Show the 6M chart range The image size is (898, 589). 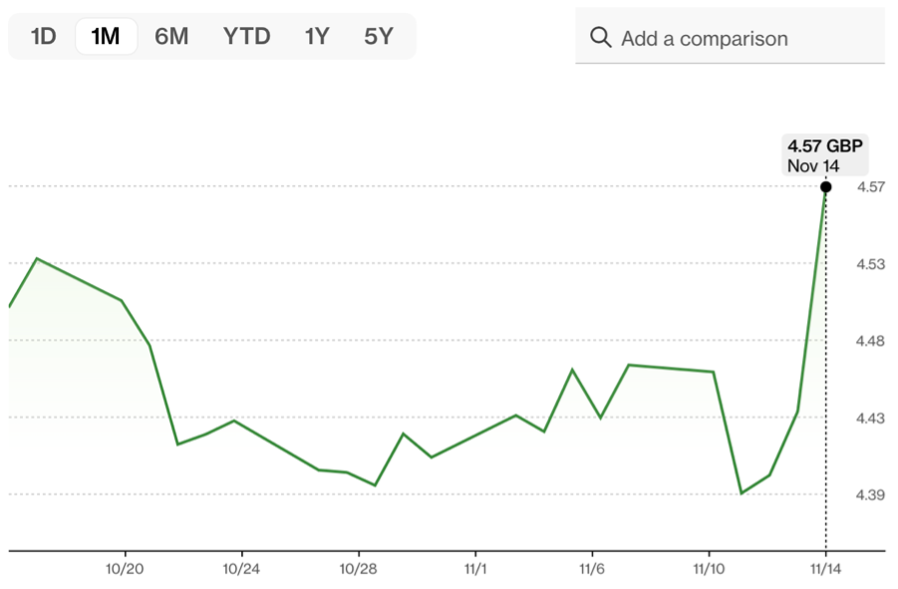(171, 37)
